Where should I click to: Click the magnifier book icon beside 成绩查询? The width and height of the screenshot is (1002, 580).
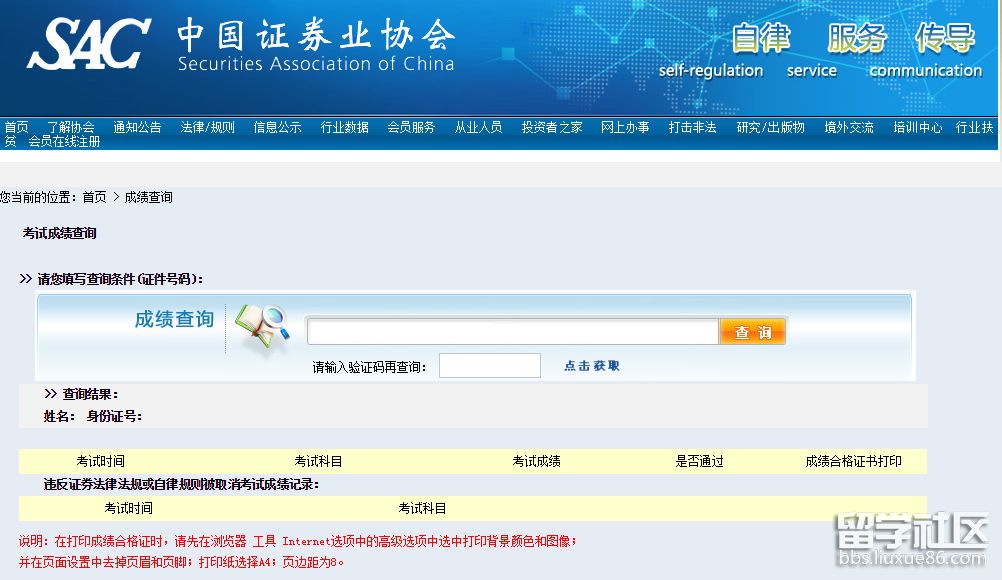coord(261,329)
